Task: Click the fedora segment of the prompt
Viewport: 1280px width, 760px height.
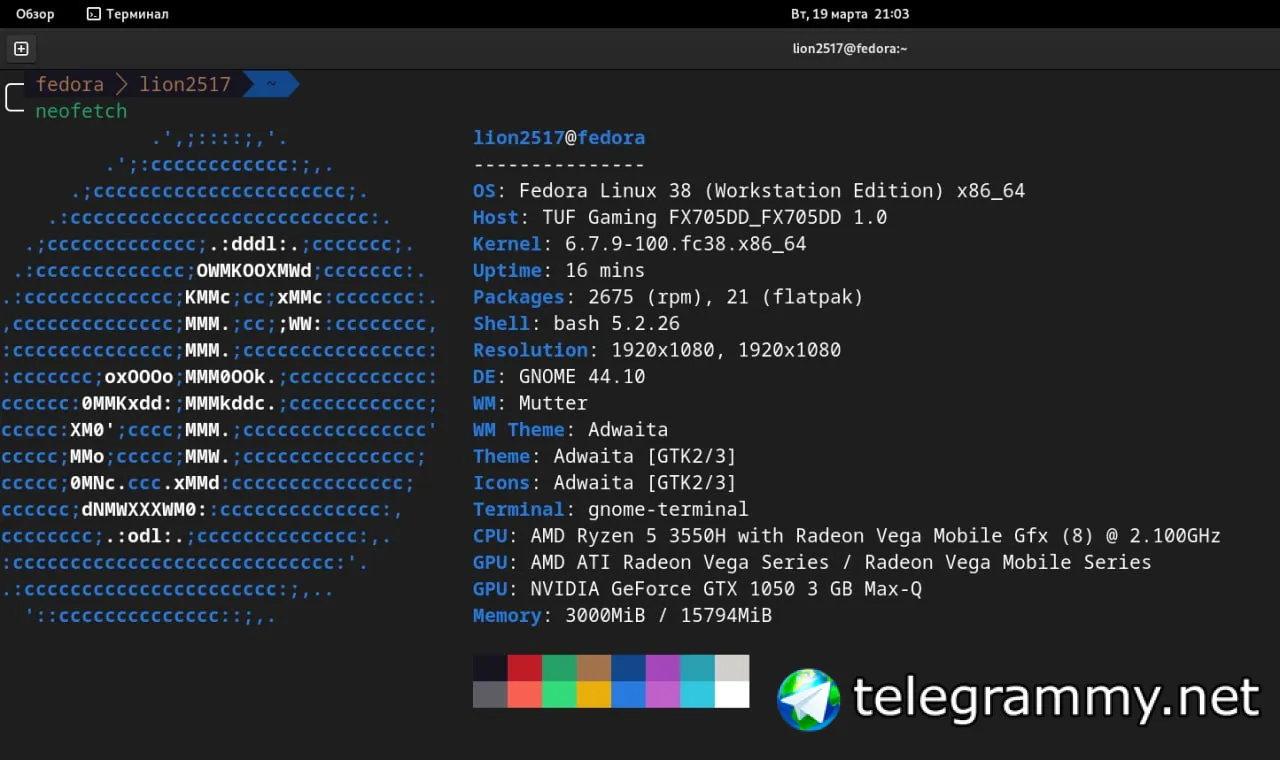Action: click(70, 84)
